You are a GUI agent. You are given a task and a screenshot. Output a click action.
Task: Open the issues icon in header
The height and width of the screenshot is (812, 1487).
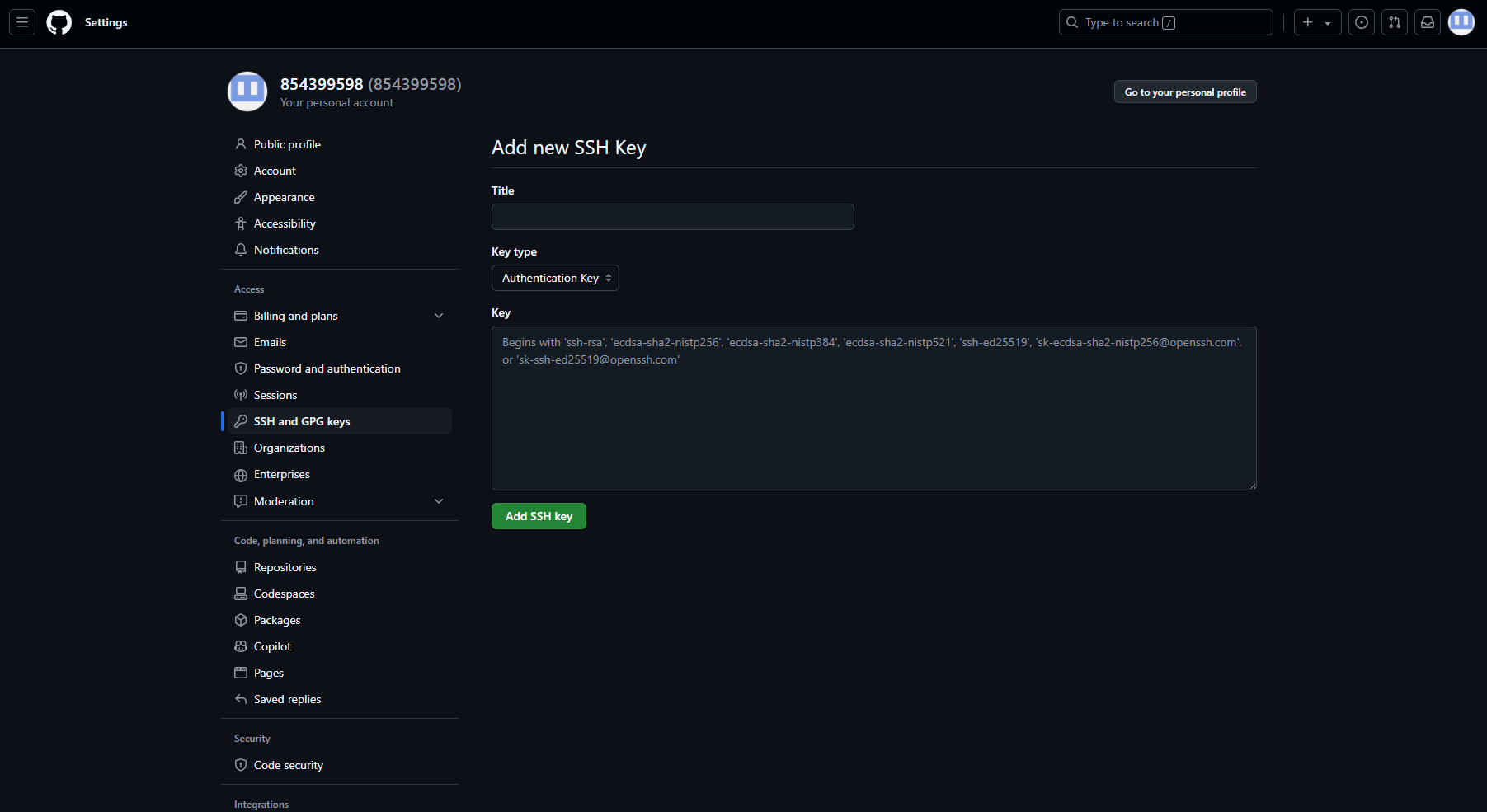click(x=1362, y=22)
